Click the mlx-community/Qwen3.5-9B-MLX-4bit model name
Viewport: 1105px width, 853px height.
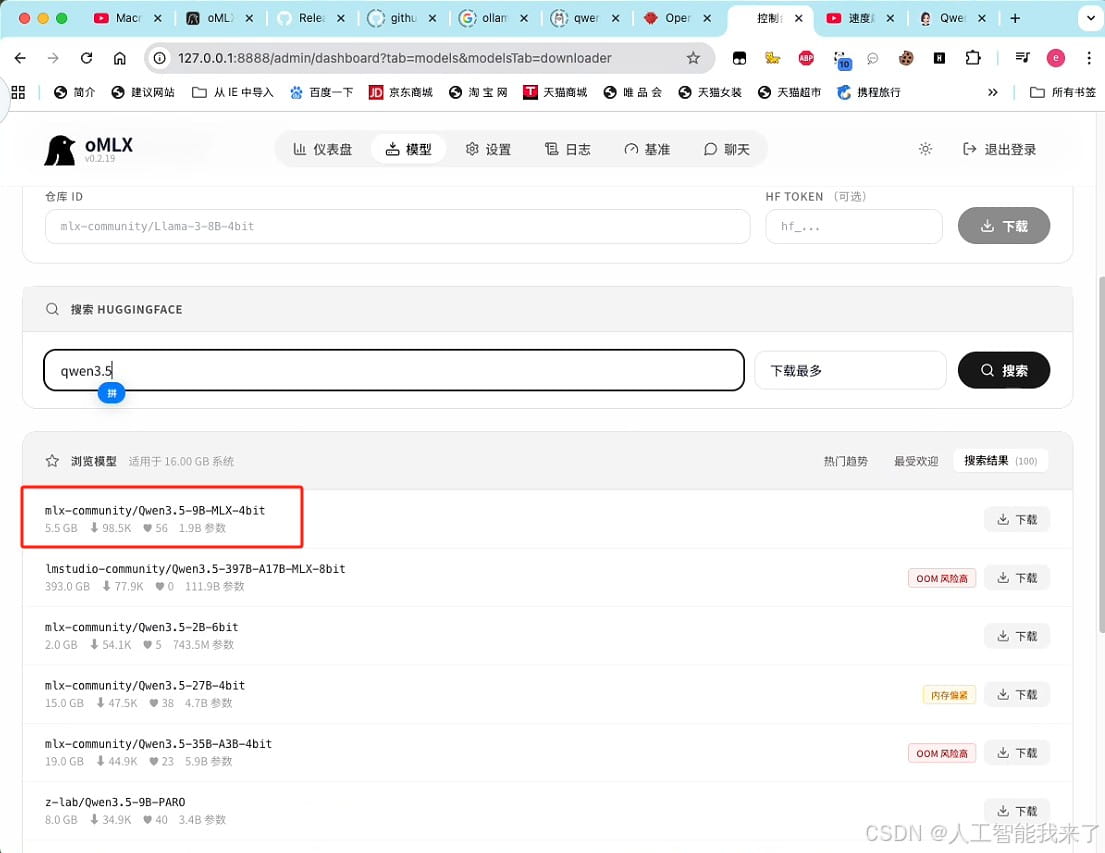[x=155, y=510]
